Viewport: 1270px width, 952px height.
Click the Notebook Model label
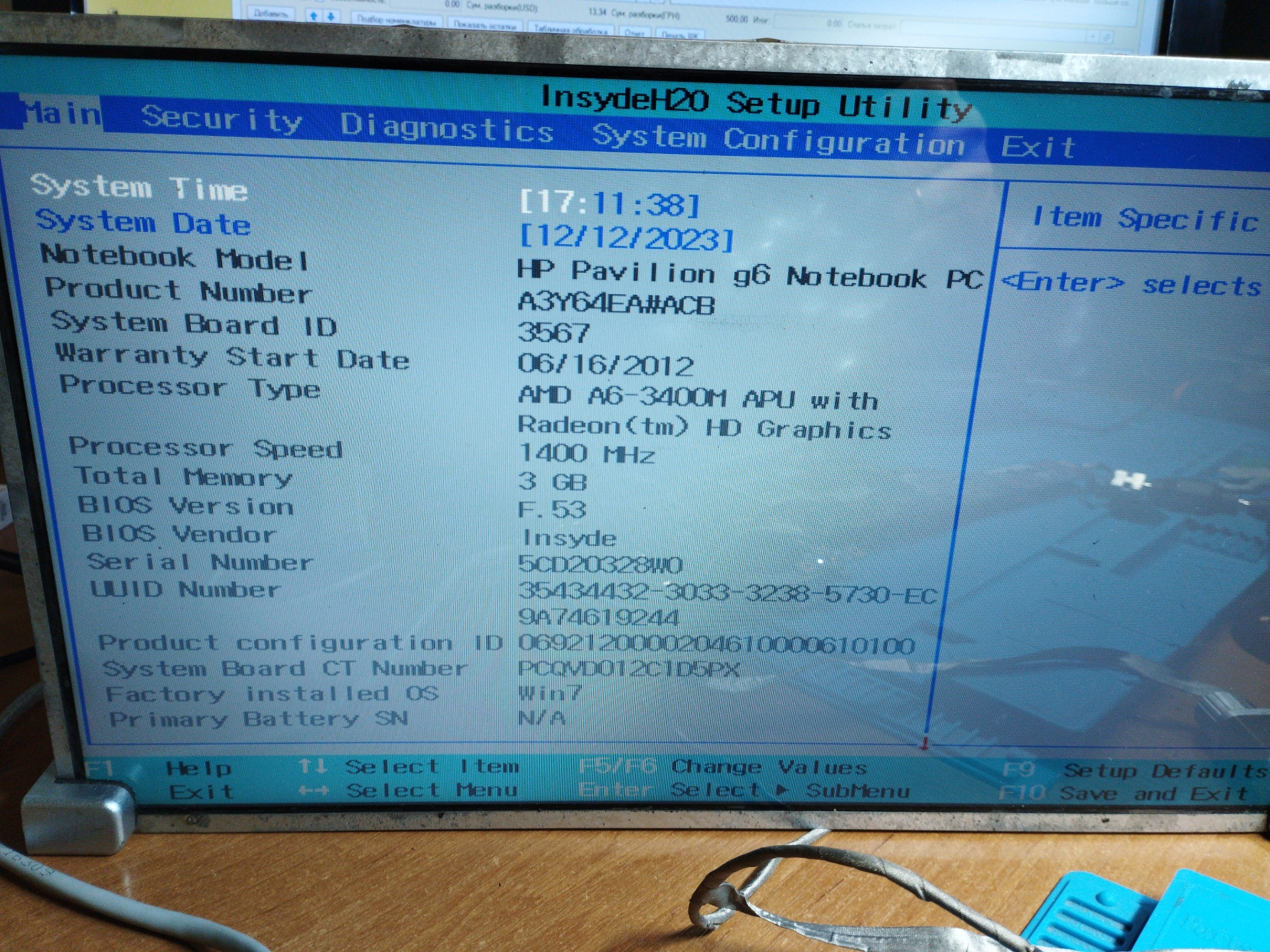[175, 257]
